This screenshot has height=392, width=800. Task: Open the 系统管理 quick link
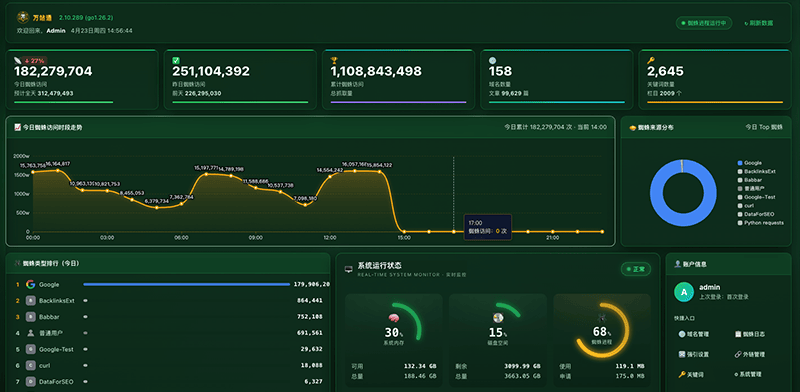point(748,375)
